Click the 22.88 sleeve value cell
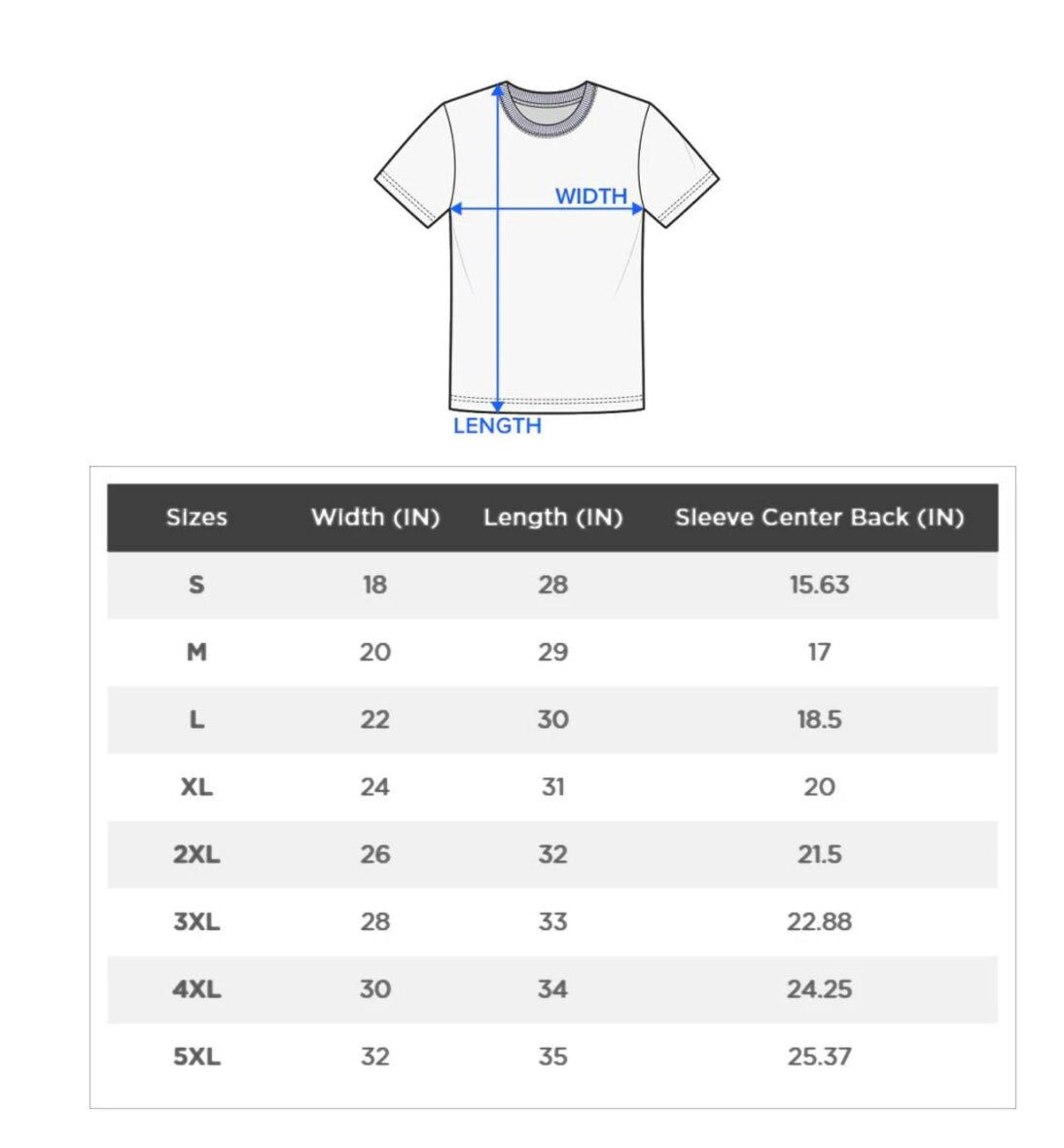Screen dimensions: 1064x1148 tap(819, 921)
